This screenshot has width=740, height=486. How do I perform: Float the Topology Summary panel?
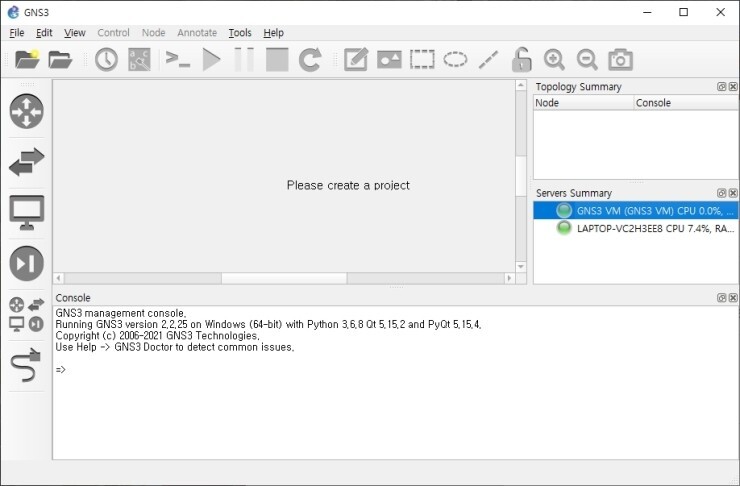pos(722,86)
